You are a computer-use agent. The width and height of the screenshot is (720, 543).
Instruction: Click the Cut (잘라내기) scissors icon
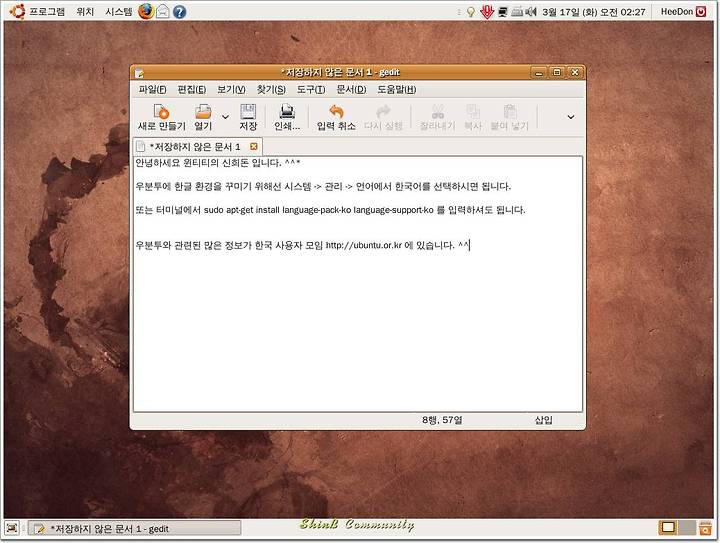[x=438, y=112]
